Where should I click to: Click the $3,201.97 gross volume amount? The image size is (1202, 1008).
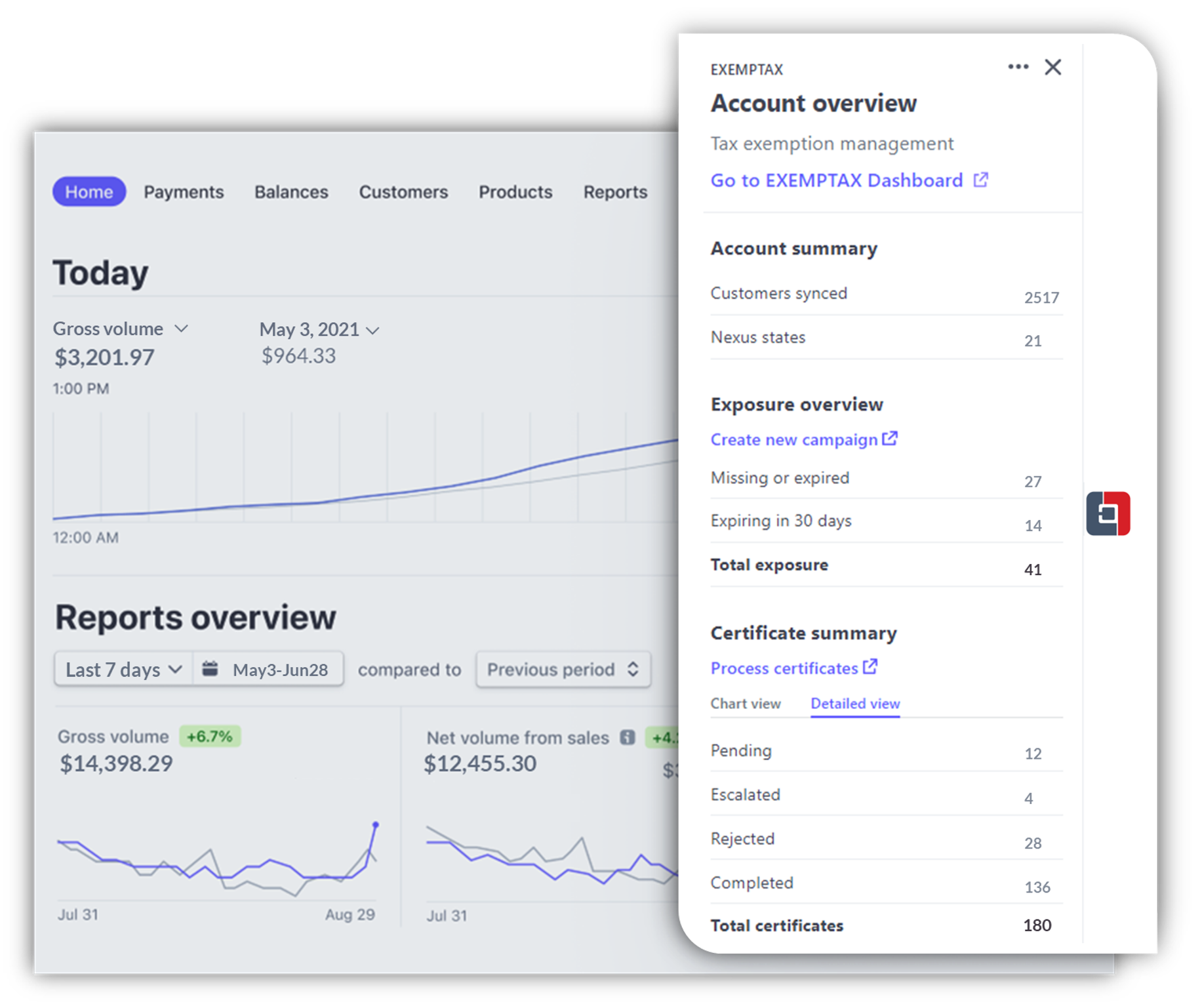(x=104, y=357)
